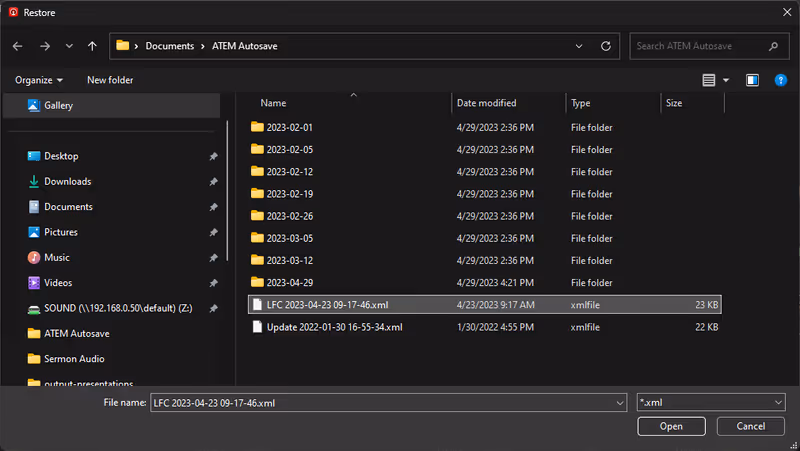This screenshot has height=451, width=800.
Task: Click the Documents breadcrumb in address bar
Action: click(x=170, y=46)
